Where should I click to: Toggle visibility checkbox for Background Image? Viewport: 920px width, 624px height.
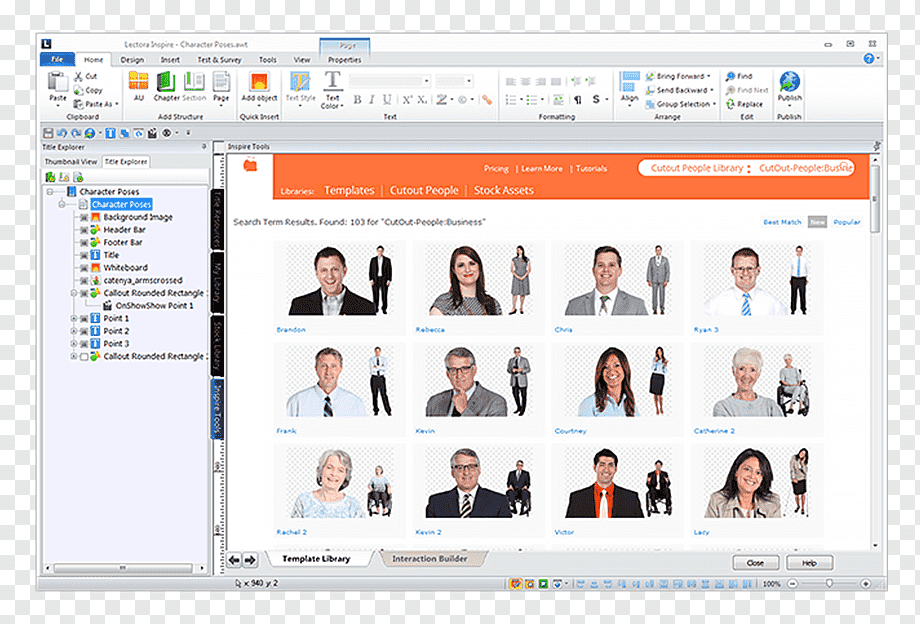[x=84, y=217]
